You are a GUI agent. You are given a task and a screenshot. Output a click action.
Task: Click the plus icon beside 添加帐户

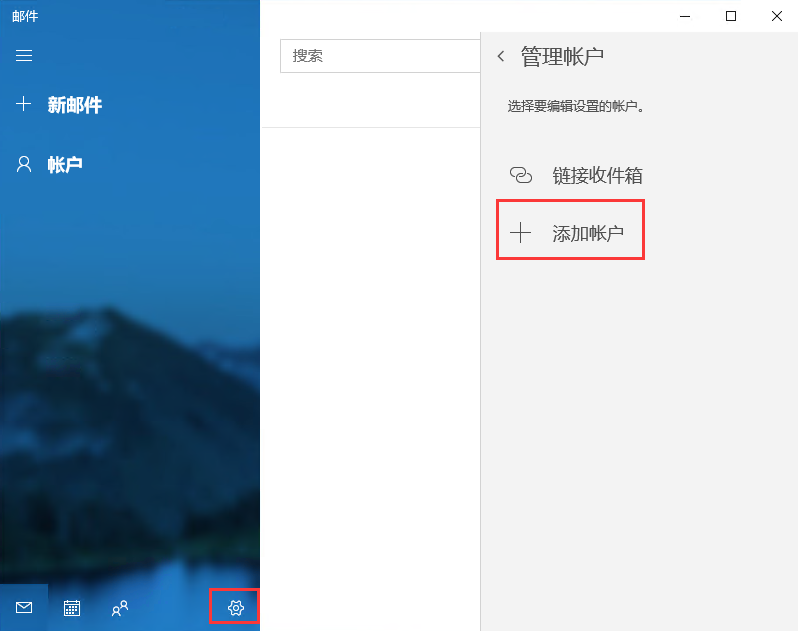coord(520,233)
